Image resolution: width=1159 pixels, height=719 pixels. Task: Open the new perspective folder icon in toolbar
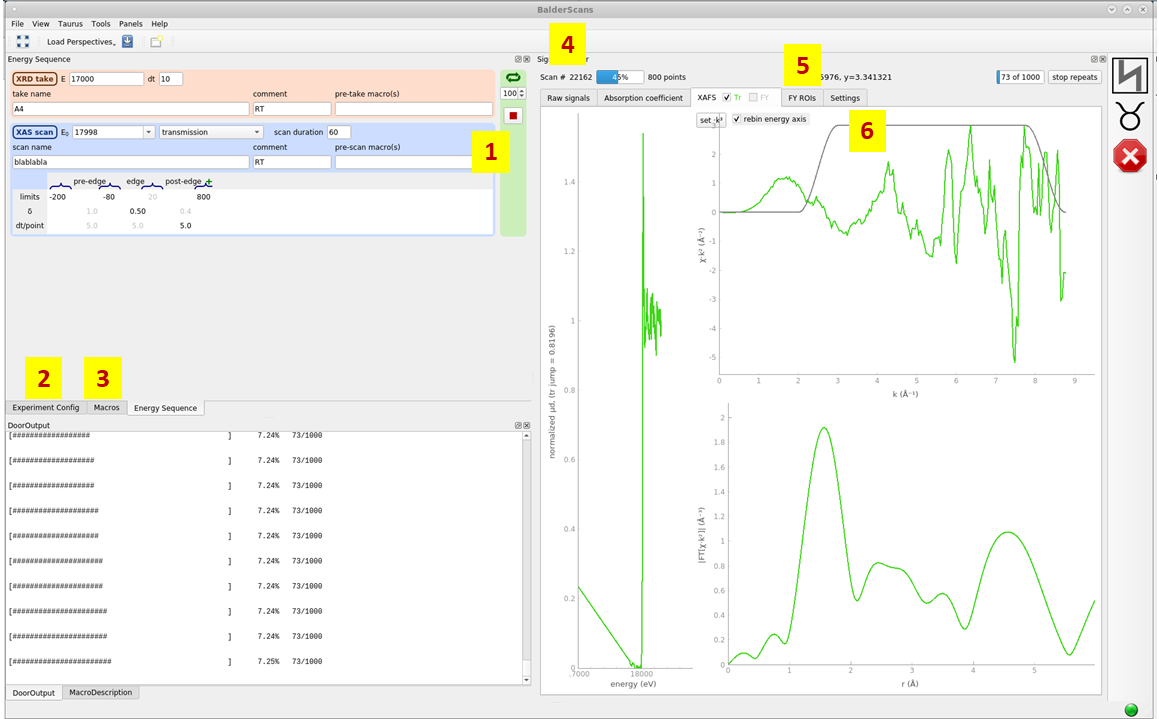pos(156,41)
